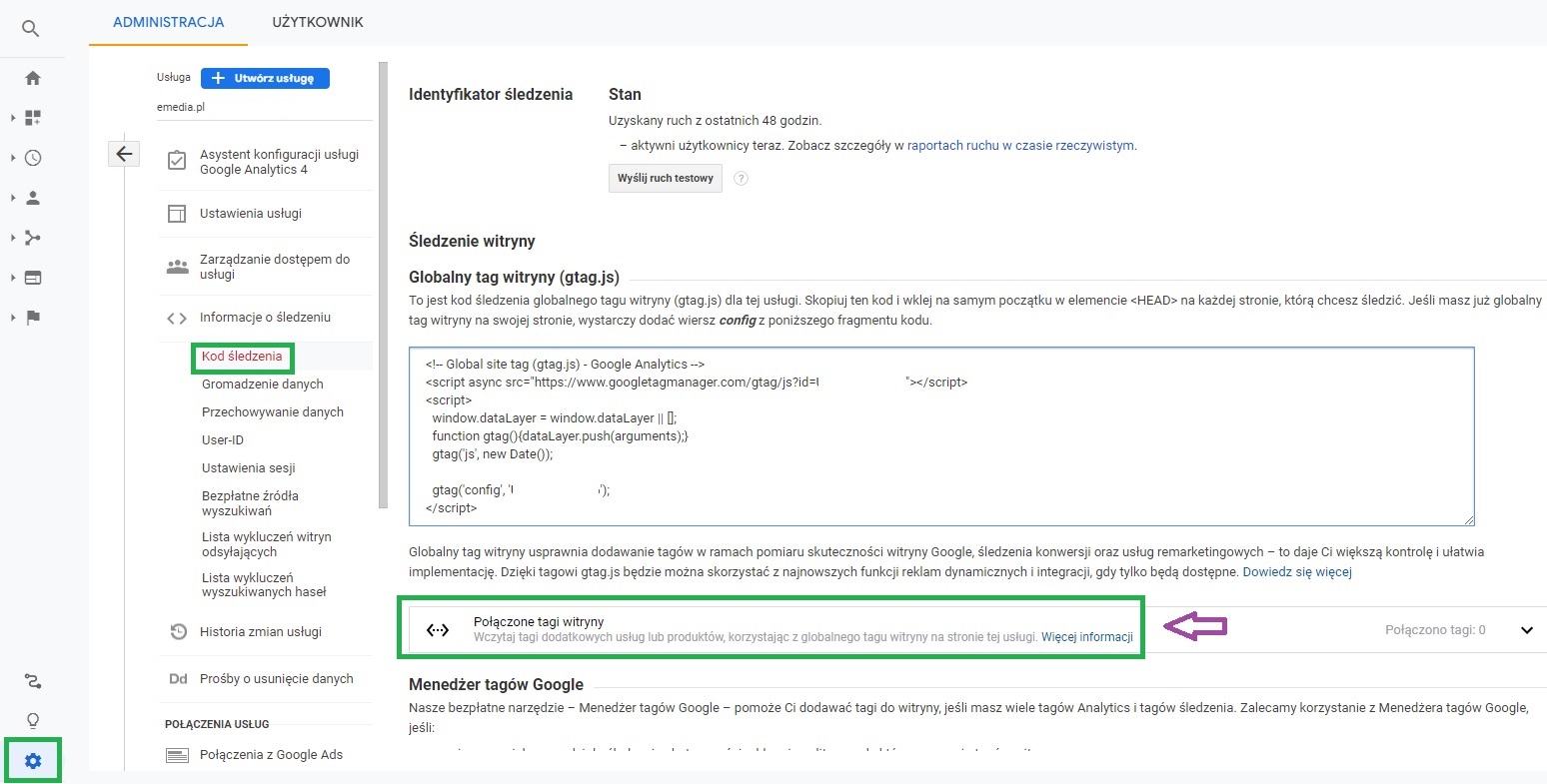Collapse the admin menu with the back arrow

pyautogui.click(x=123, y=153)
